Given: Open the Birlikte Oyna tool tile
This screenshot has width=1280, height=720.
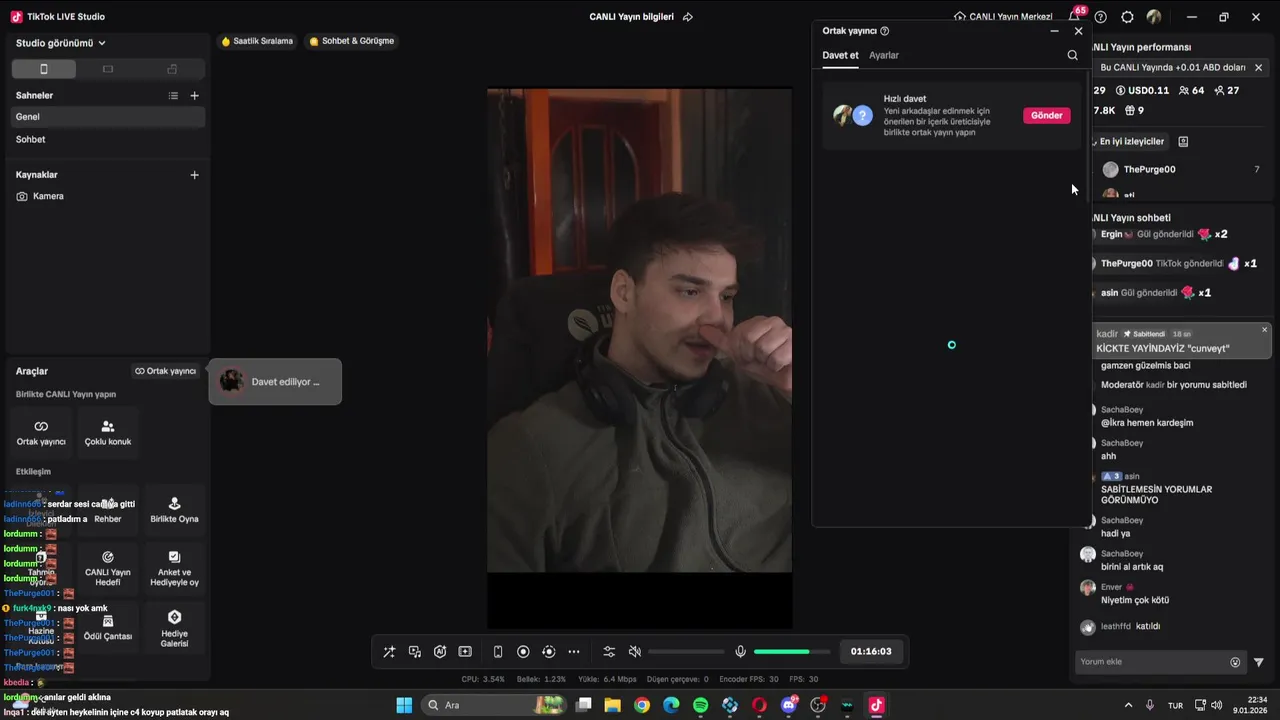Looking at the screenshot, I should pos(174,510).
